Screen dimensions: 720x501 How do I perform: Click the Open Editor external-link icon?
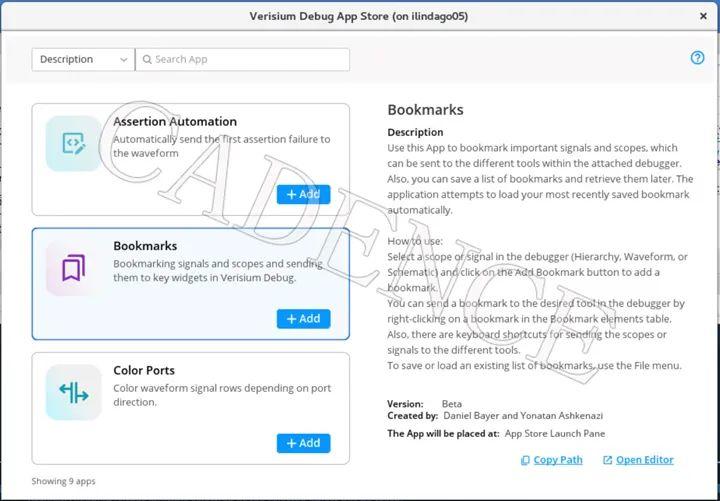coord(607,460)
